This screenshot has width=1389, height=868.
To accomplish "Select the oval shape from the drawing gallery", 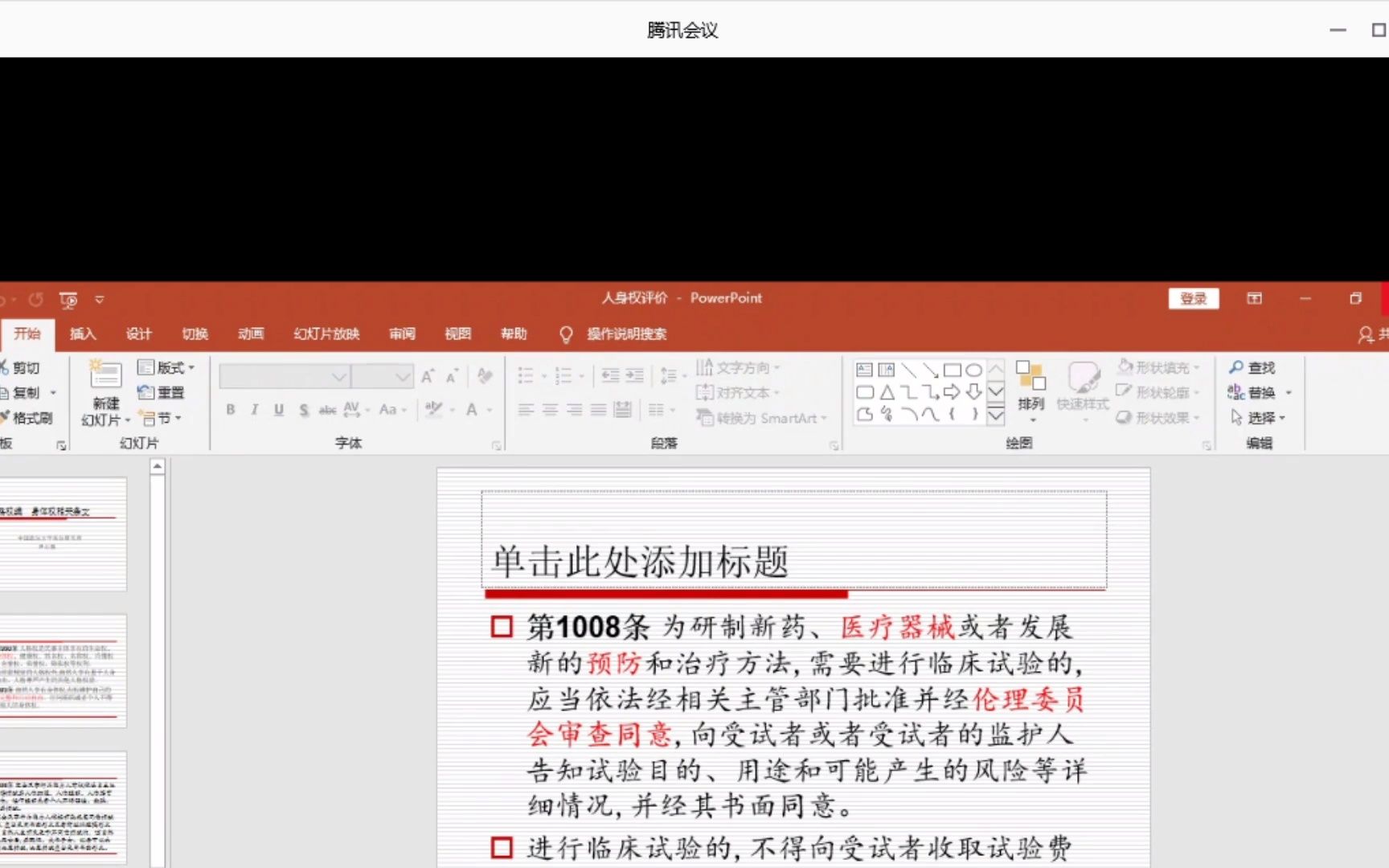I will coord(973,370).
